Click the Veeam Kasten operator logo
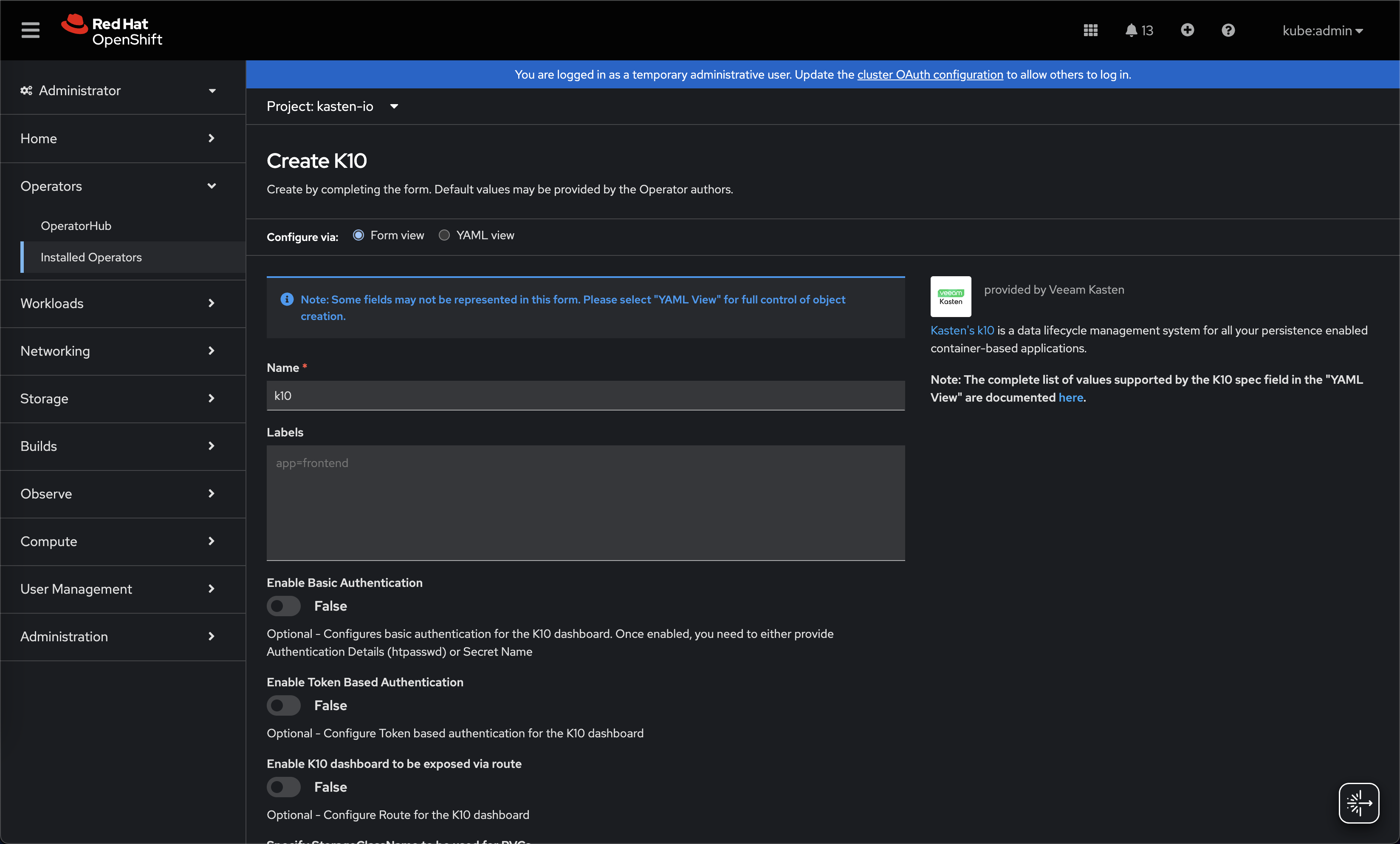This screenshot has width=1400, height=844. 951,296
